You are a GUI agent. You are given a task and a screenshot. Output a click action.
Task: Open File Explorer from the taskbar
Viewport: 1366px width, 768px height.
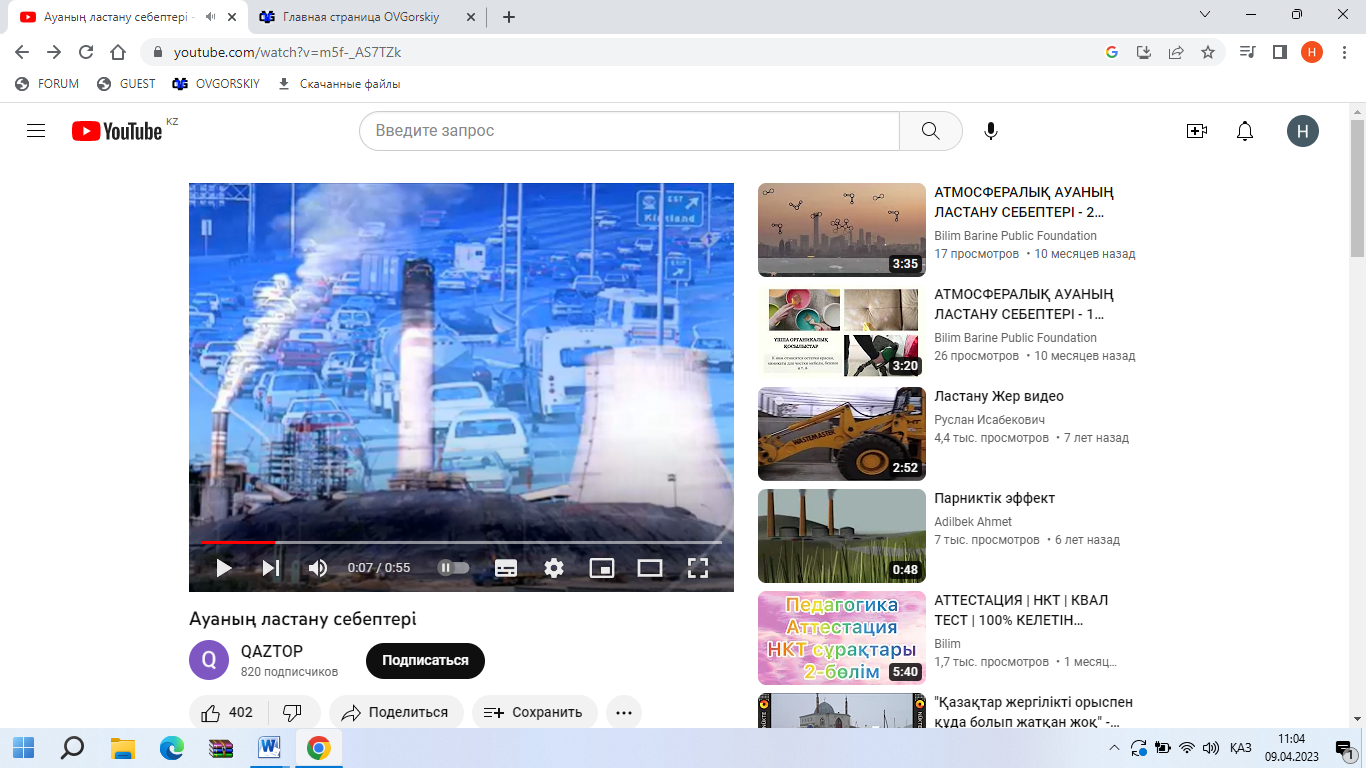tap(122, 747)
